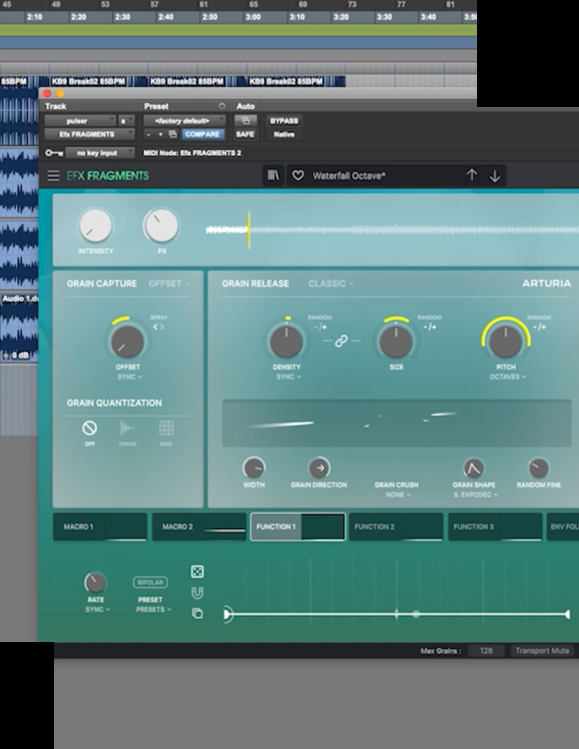Screen dimensions: 579x749
Task: Open Grain Shape S. EXPODEC dropdown
Action: [x=475, y=495]
